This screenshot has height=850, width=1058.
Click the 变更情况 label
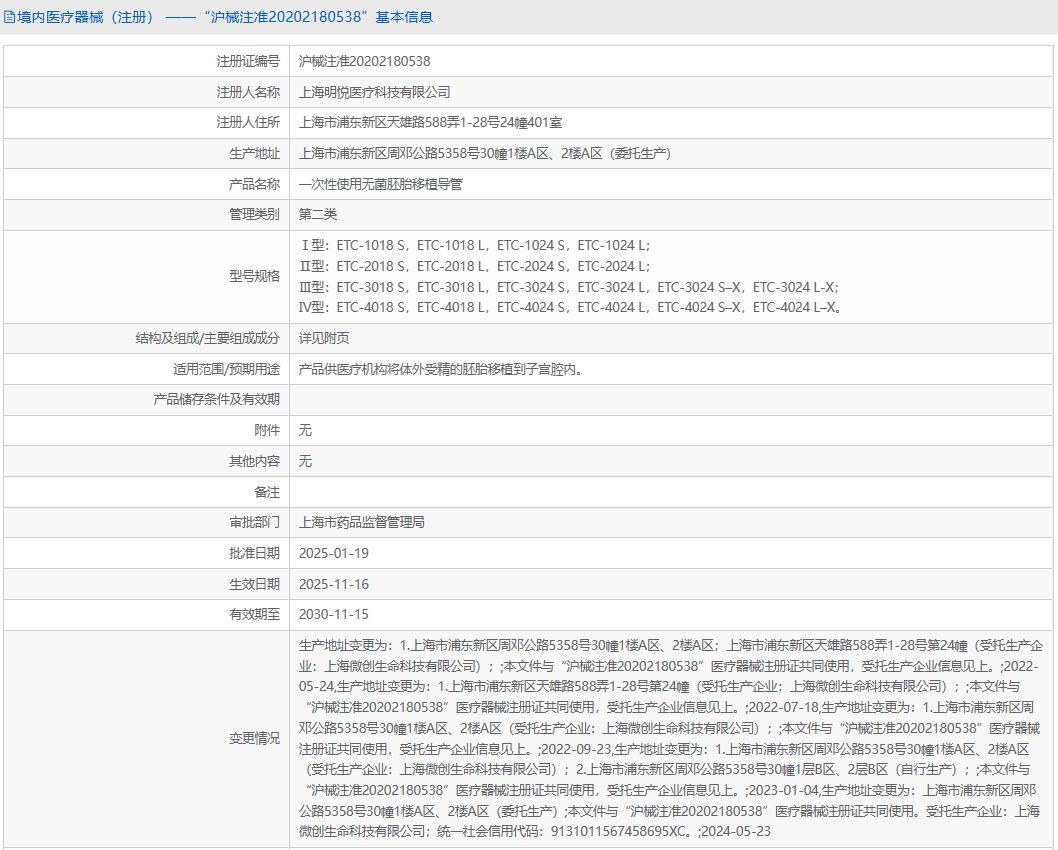click(254, 739)
